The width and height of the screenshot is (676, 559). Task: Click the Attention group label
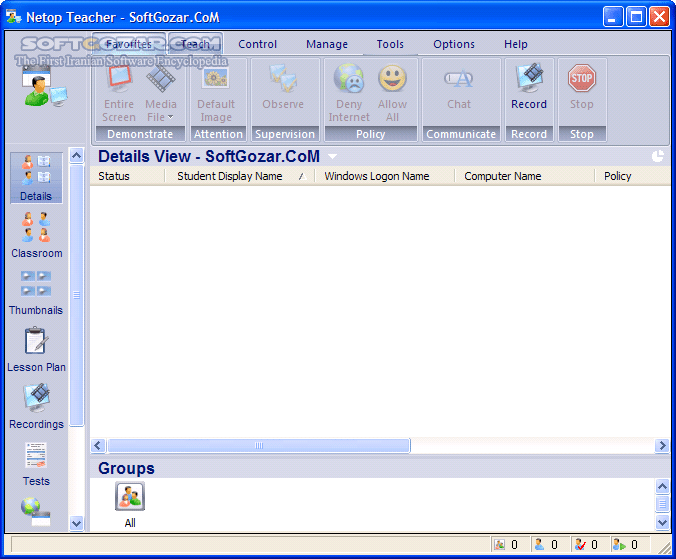coord(218,134)
